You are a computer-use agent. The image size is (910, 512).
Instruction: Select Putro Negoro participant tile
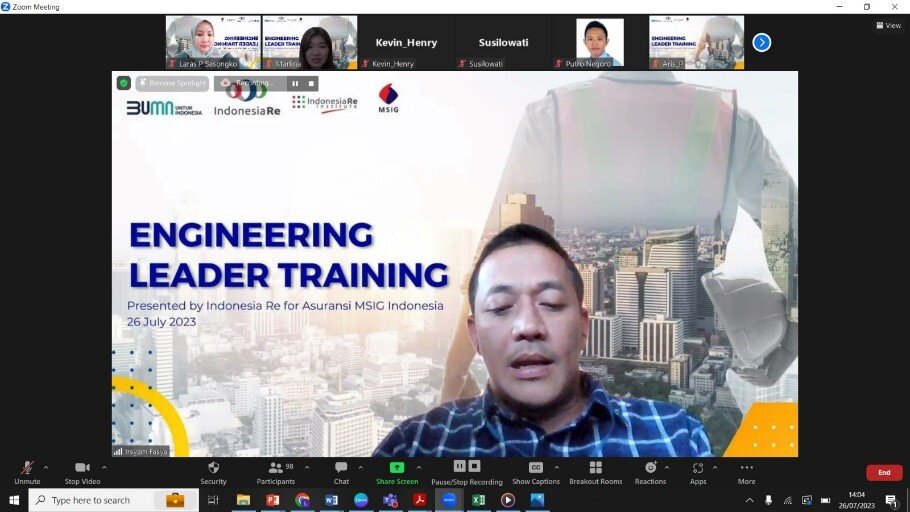[x=600, y=42]
